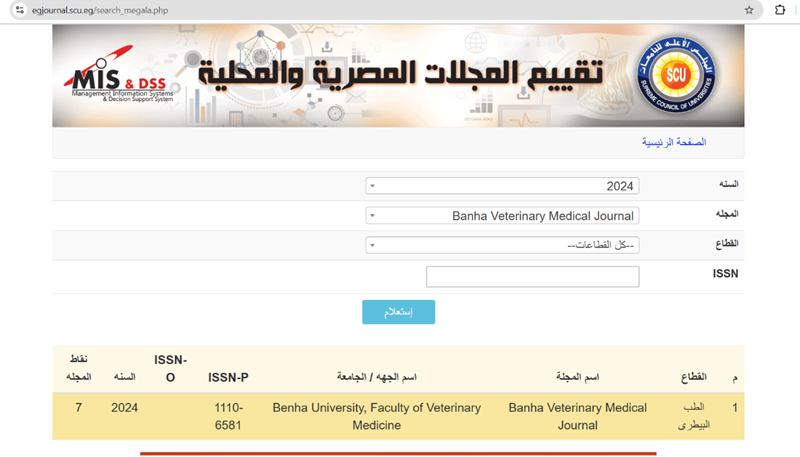The image size is (800, 457).
Task: Open the browser extensions puzzle icon
Action: click(x=780, y=10)
